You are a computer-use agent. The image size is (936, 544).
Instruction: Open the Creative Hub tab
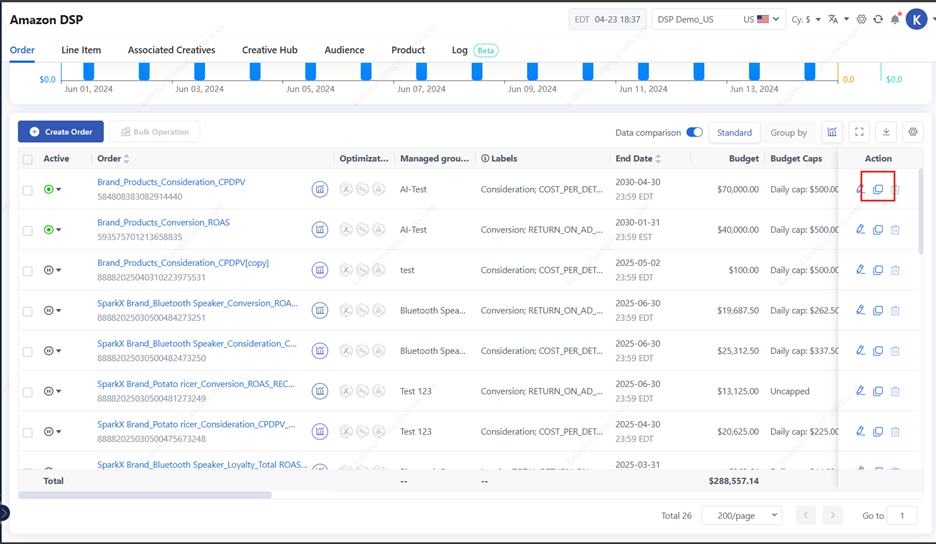(x=270, y=50)
